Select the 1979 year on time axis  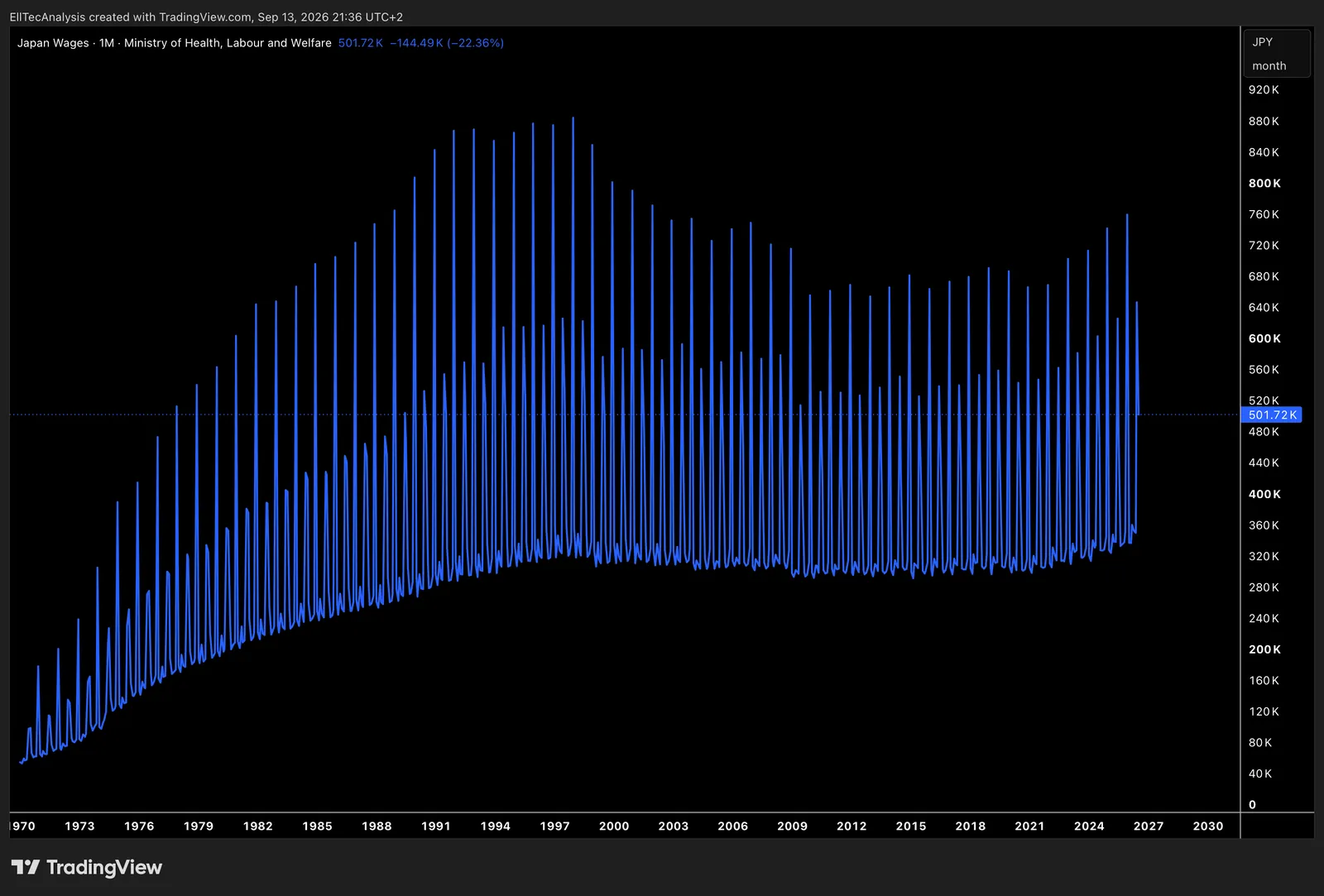[x=199, y=827]
